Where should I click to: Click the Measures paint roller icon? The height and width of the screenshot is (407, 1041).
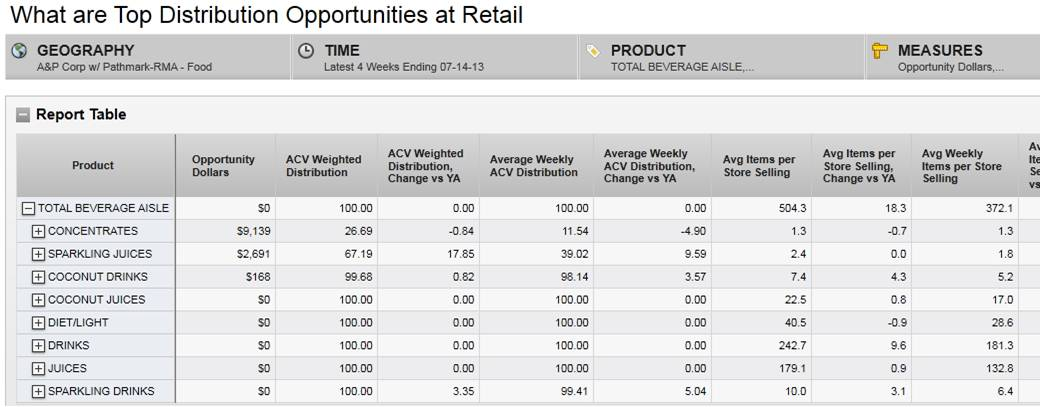[x=880, y=50]
